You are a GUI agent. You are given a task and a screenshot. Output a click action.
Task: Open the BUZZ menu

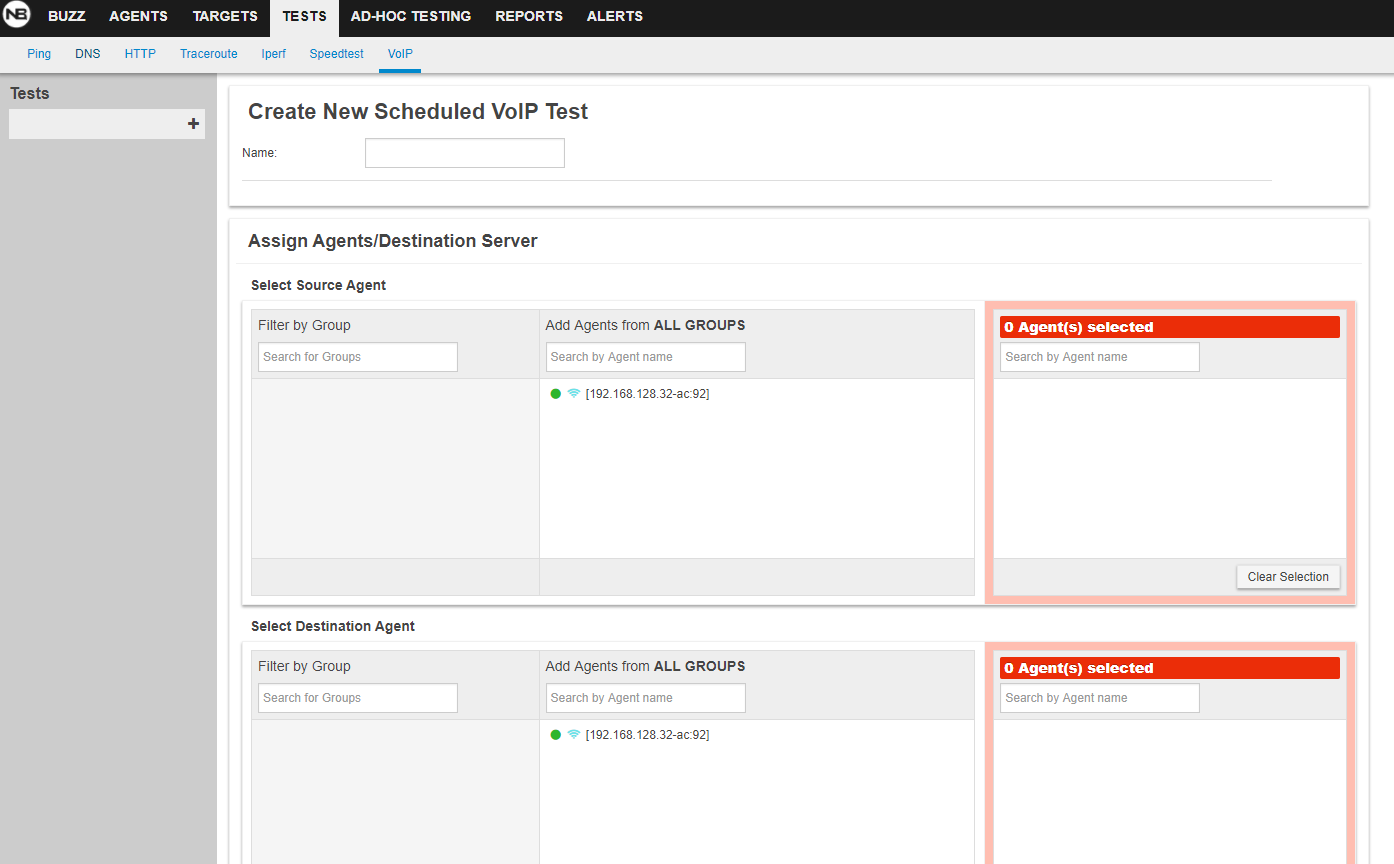(x=67, y=17)
